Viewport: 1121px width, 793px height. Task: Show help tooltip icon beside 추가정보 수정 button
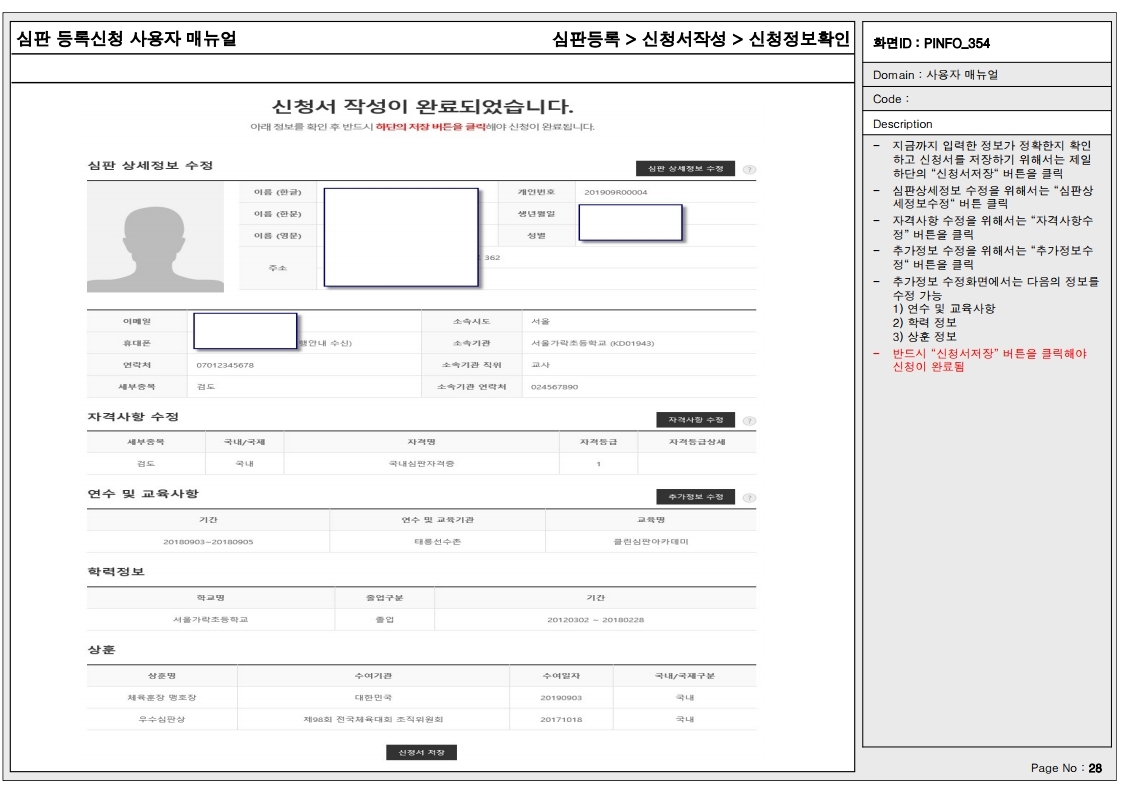pos(749,498)
